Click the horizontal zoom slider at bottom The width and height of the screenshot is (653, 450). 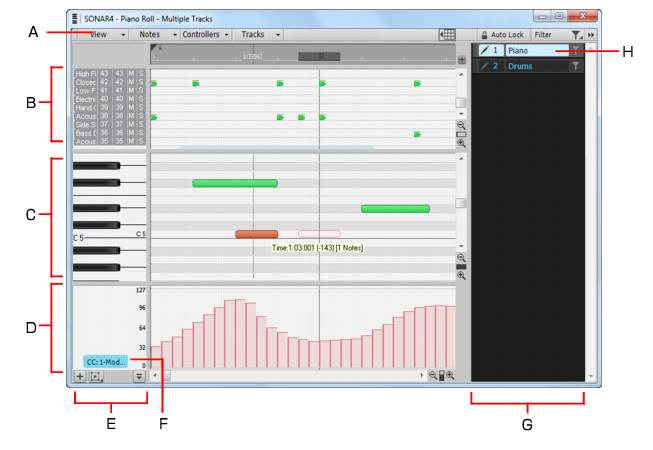point(442,375)
